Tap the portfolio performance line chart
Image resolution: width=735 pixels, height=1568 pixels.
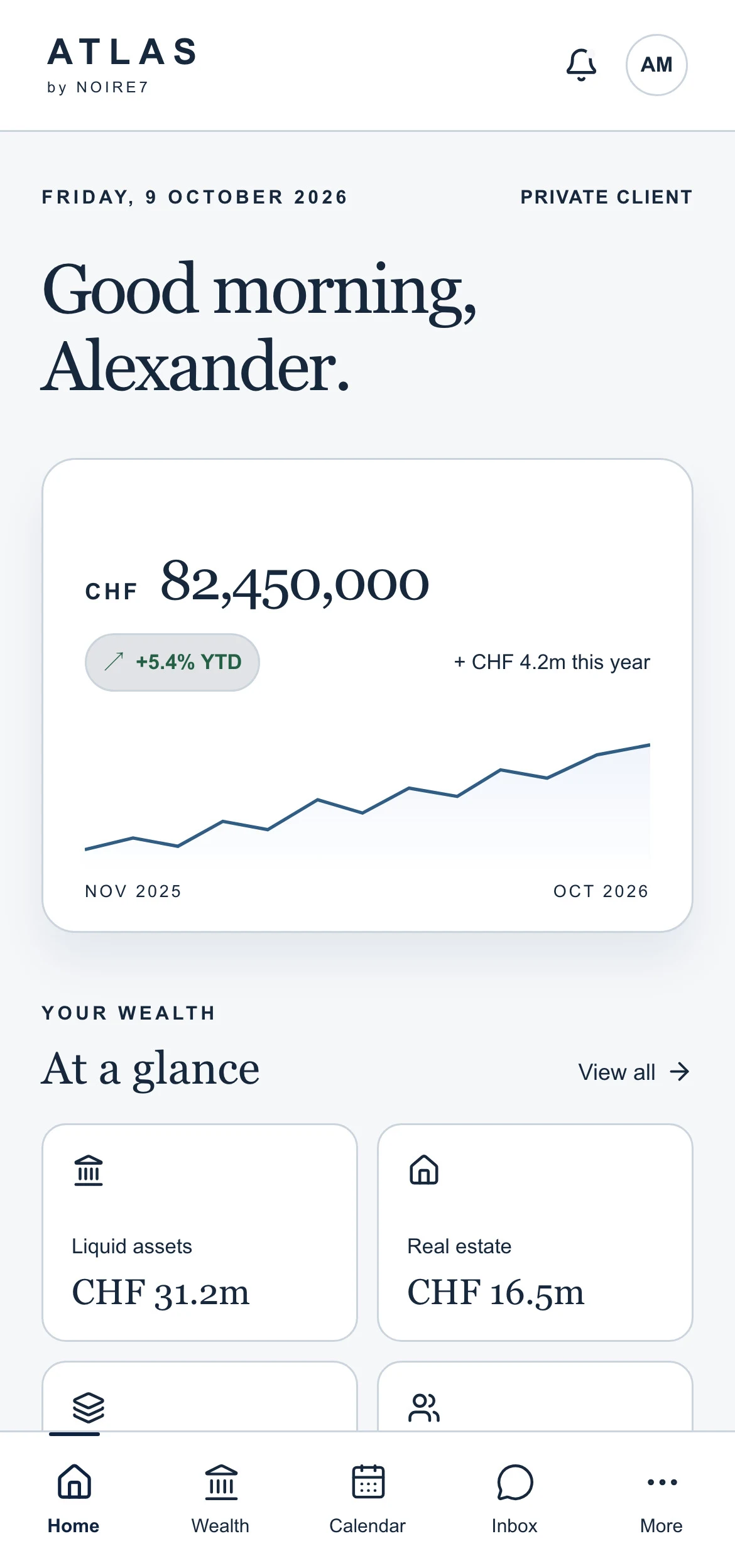coord(367,801)
